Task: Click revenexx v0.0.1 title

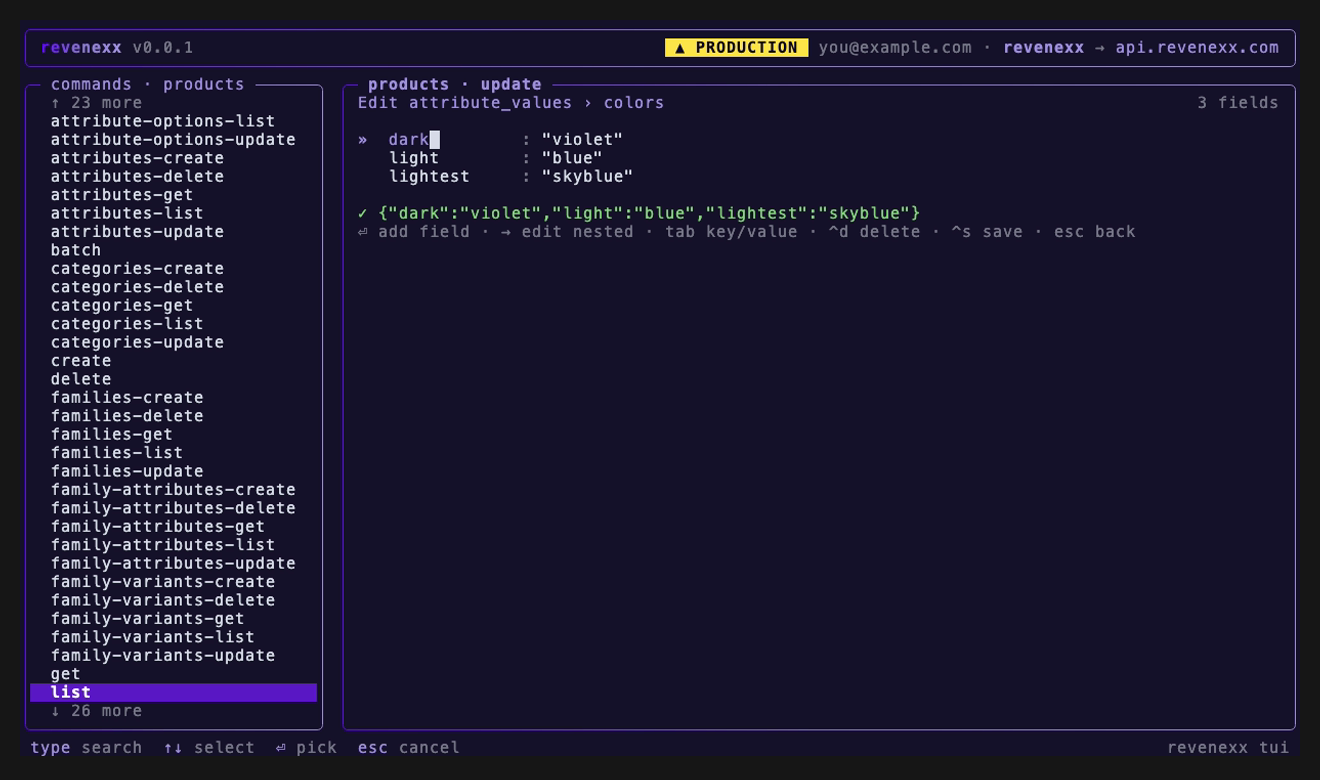Action: click(117, 48)
